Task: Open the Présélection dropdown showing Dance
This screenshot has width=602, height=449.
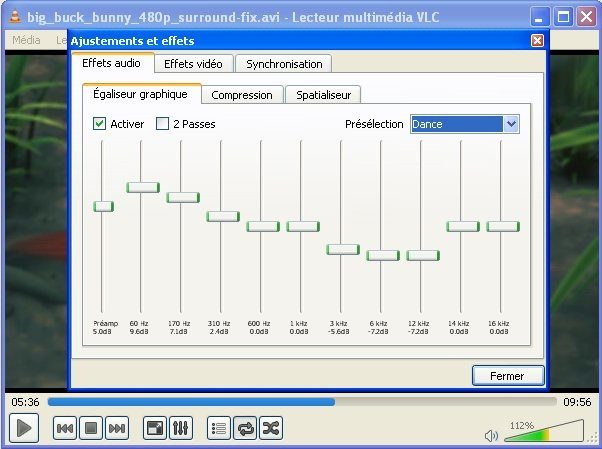Action: pyautogui.click(x=465, y=124)
